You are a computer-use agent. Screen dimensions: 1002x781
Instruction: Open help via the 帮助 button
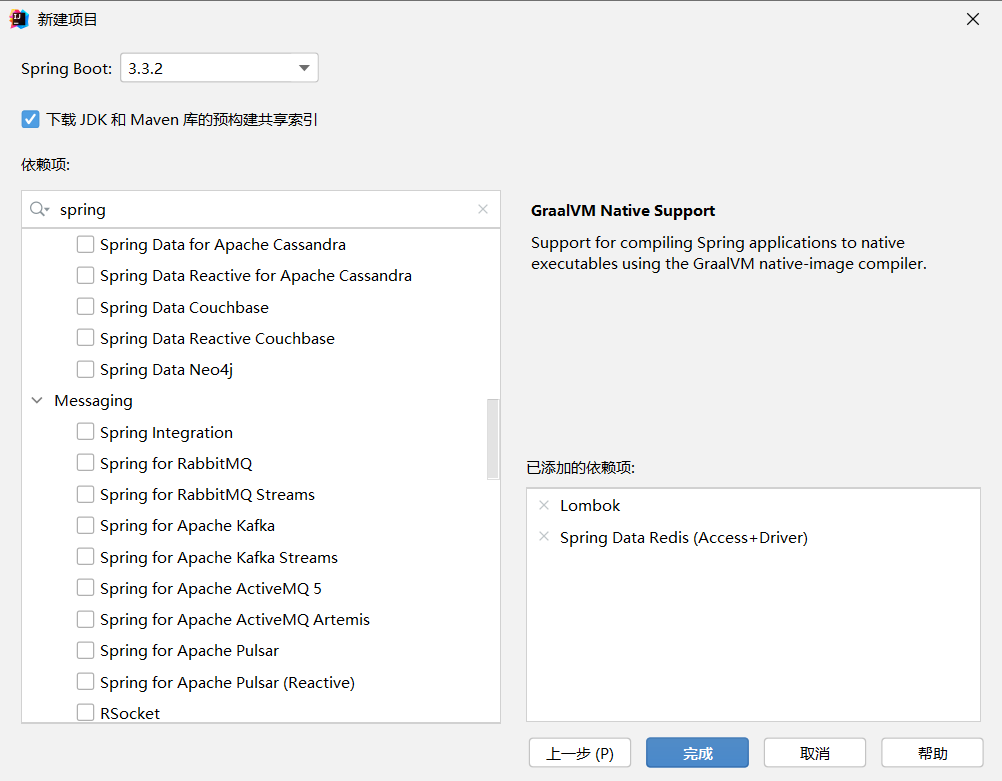(932, 752)
